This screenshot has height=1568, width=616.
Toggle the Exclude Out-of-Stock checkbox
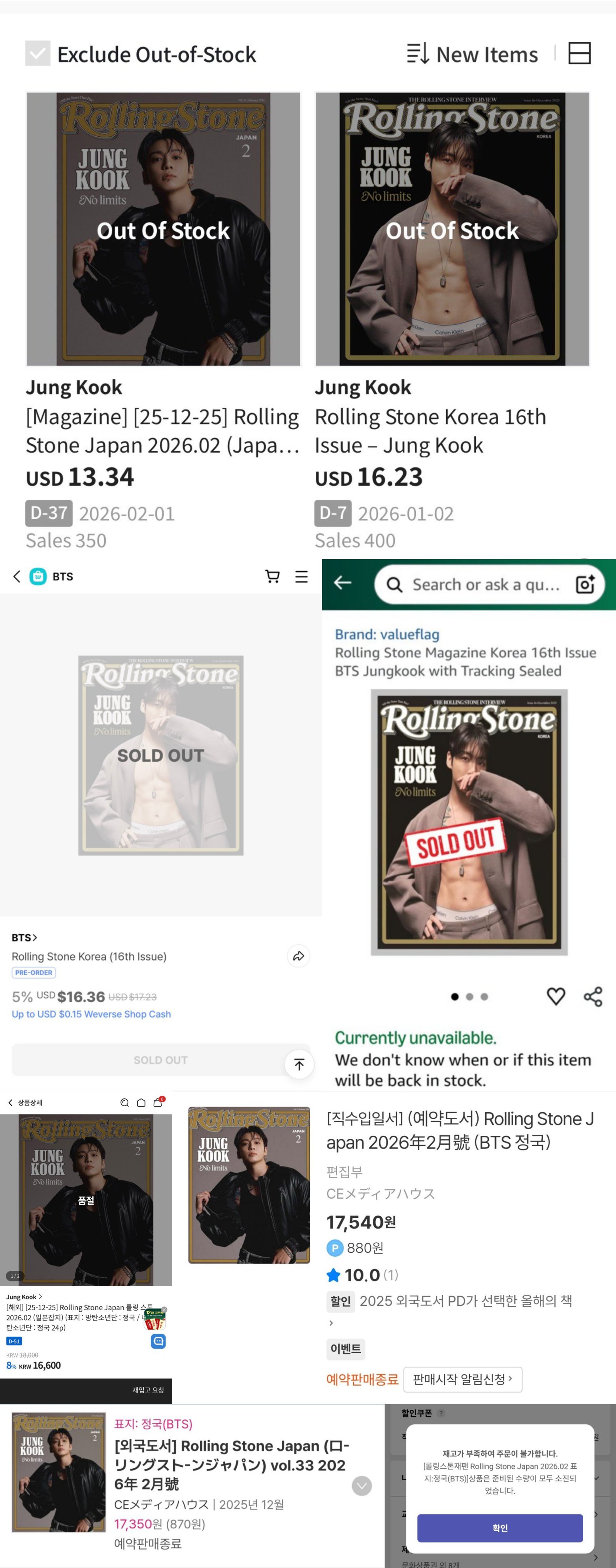(38, 53)
